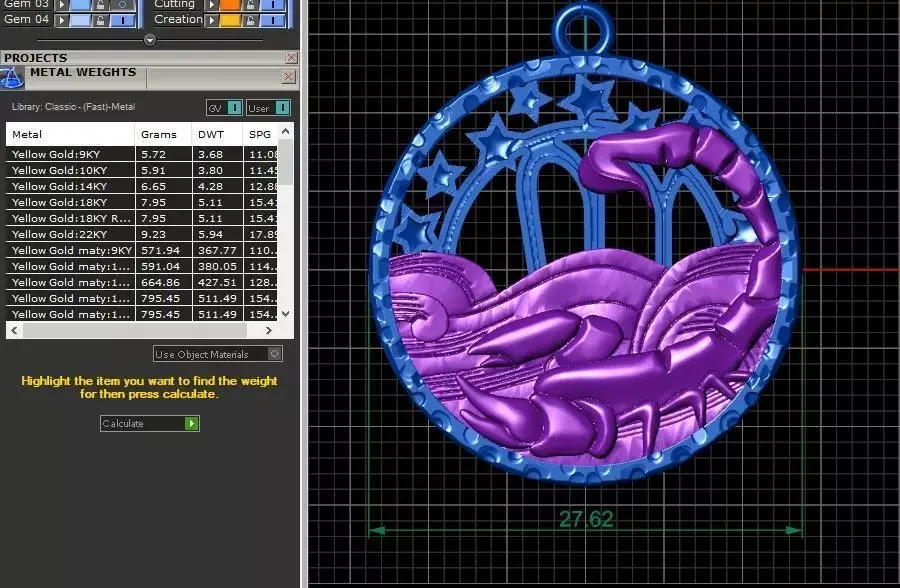The width and height of the screenshot is (900, 588).
Task: Expand Cutting layer arrow
Action: click(211, 5)
